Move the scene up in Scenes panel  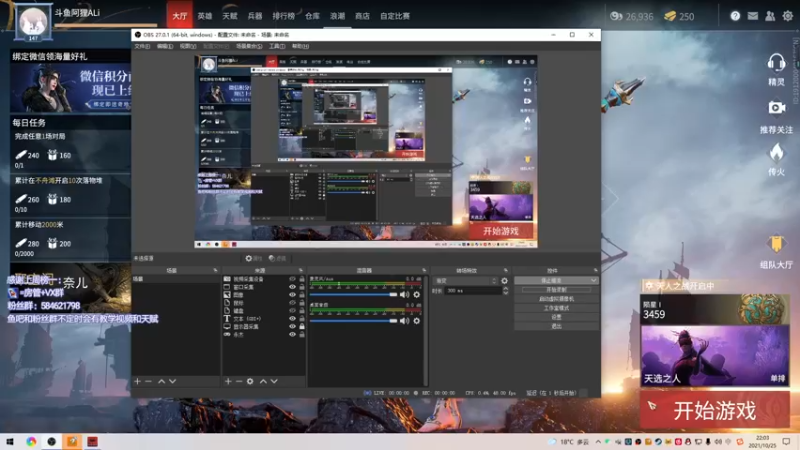coord(161,381)
